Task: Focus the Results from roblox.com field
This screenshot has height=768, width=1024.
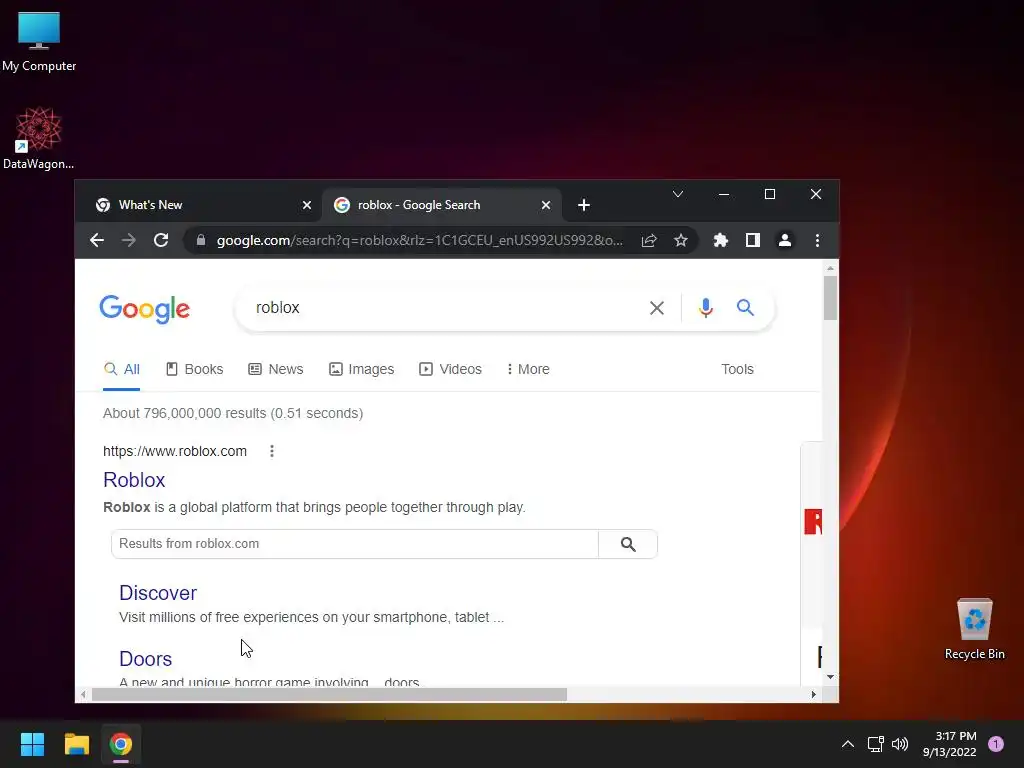Action: pyautogui.click(x=355, y=544)
